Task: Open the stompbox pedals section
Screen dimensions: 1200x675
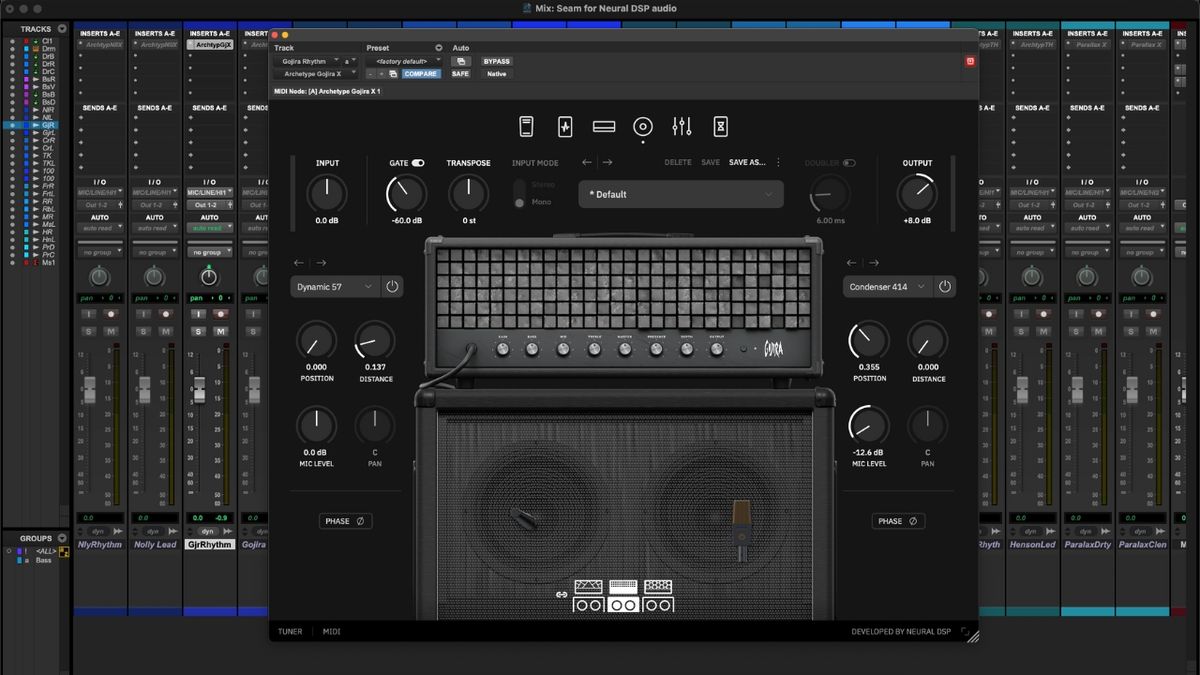Action: pyautogui.click(x=565, y=127)
